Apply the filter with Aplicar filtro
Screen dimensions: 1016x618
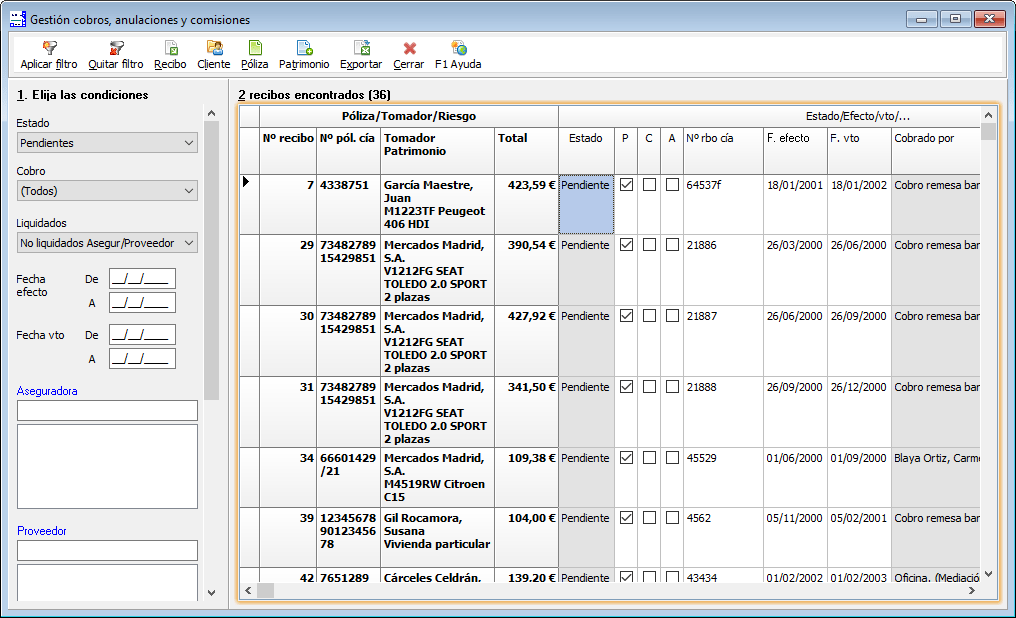49,55
